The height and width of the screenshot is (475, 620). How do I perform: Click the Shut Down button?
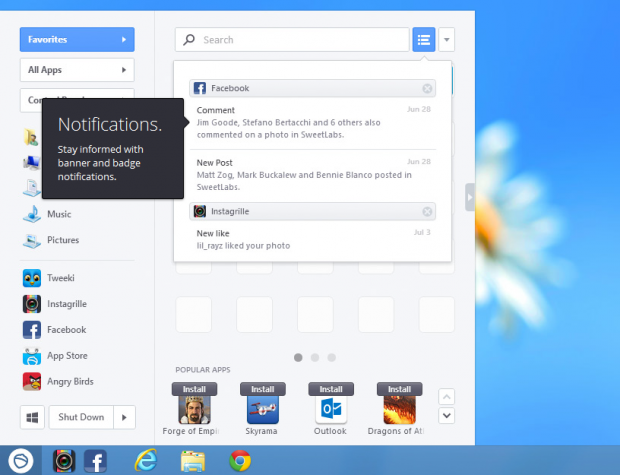click(81, 417)
